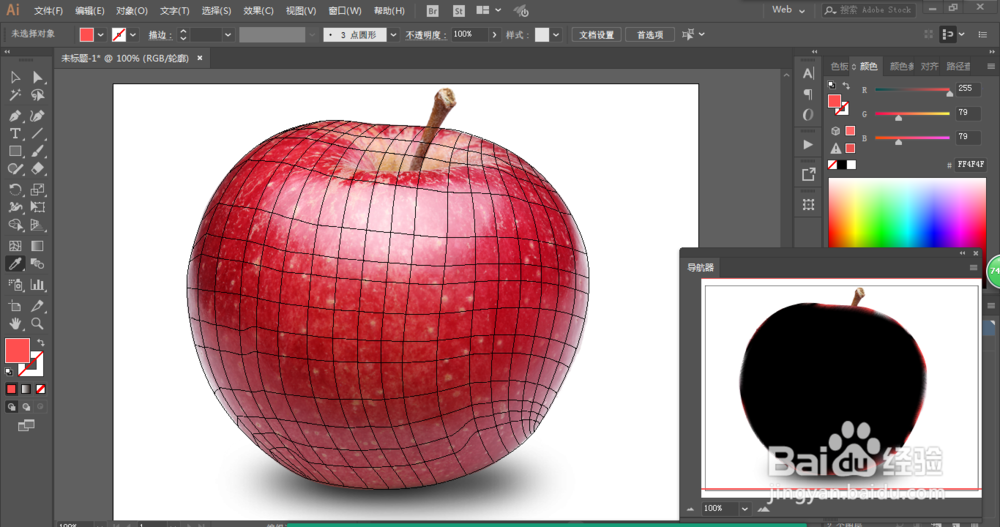Open the stroke color dropdown in control bar
The height and width of the screenshot is (527, 1000).
[x=133, y=35]
